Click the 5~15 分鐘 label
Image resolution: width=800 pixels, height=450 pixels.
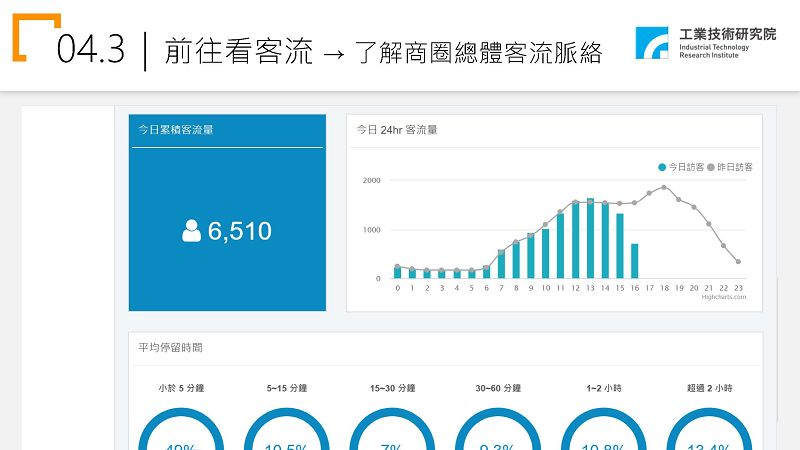tap(287, 388)
